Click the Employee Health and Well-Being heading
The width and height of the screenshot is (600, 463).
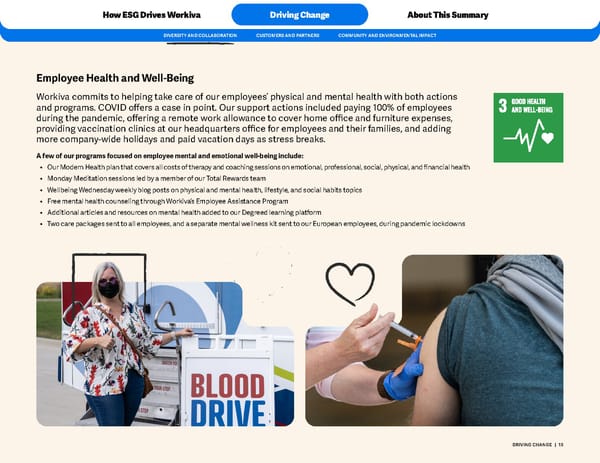pyautogui.click(x=115, y=78)
